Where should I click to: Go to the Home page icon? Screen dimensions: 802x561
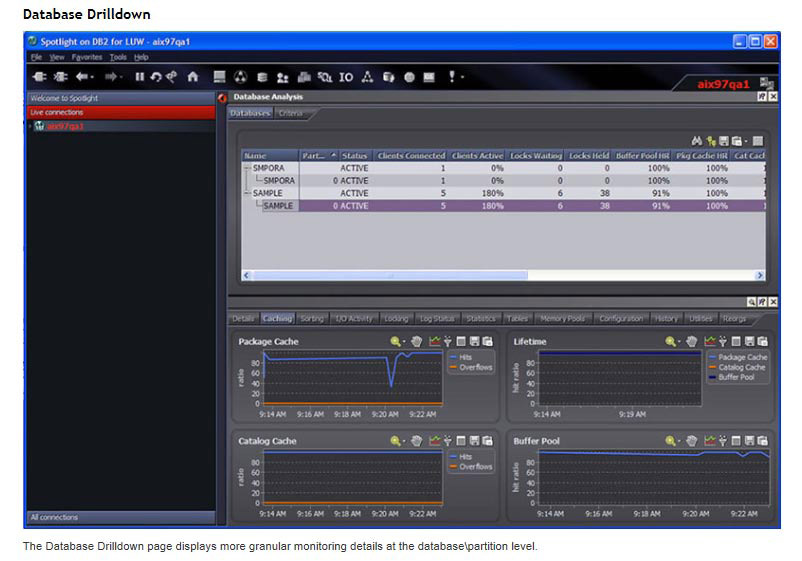[x=192, y=77]
